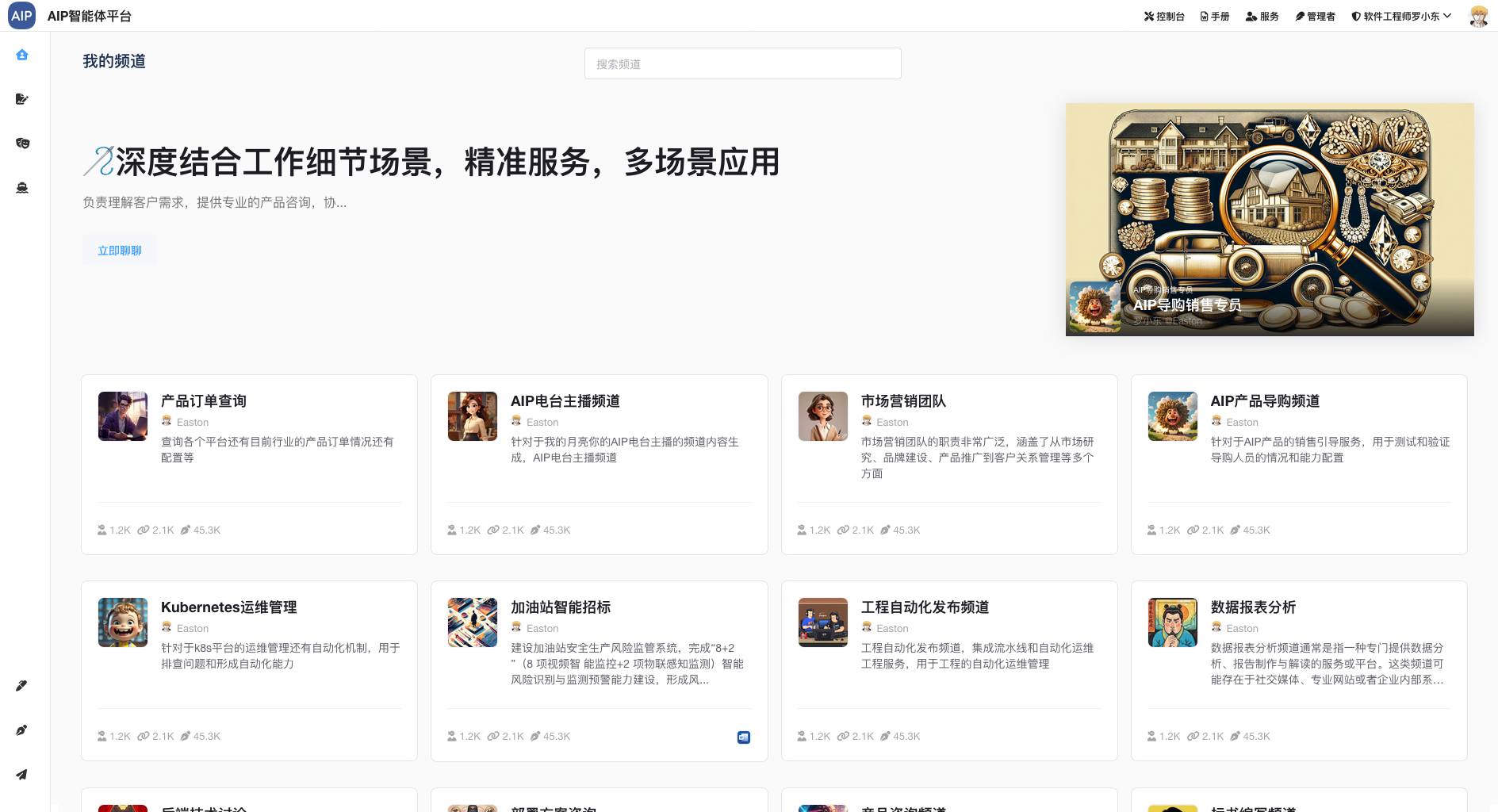Click the 45.3K pen icon in 产品订单查询 card
Screen dimensions: 1498x812
(186, 530)
